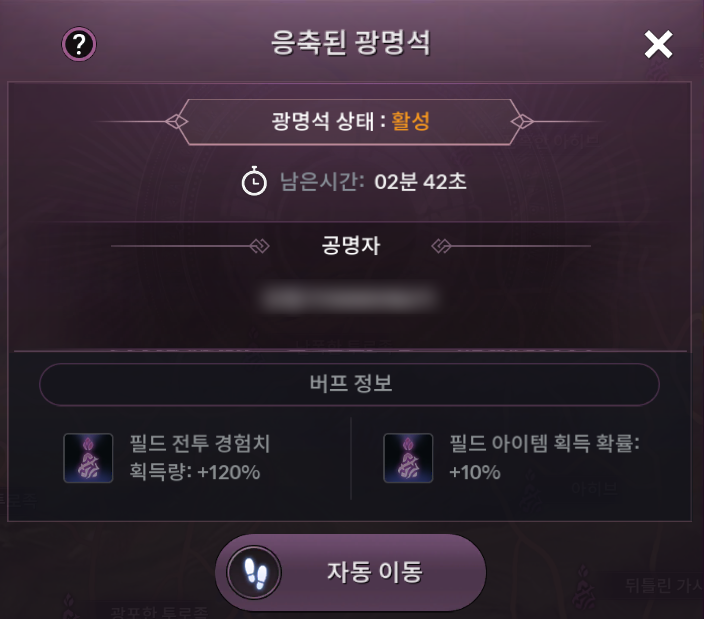The width and height of the screenshot is (704, 619).
Task: Click the stopwatch icon beside 남은시간
Action: [254, 182]
